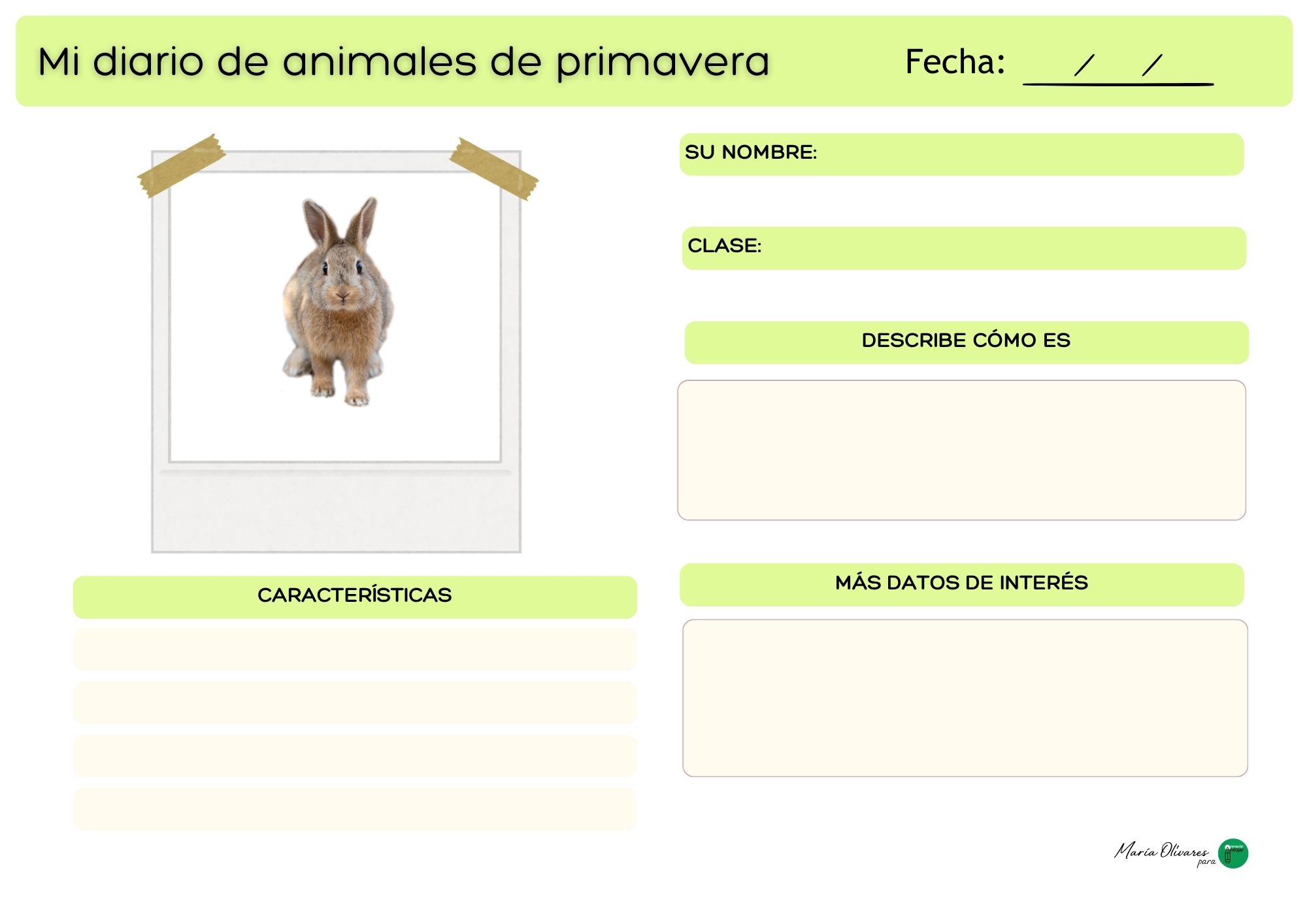The height and width of the screenshot is (924, 1307).
Task: Click the first Características line
Action: pyautogui.click(x=355, y=650)
